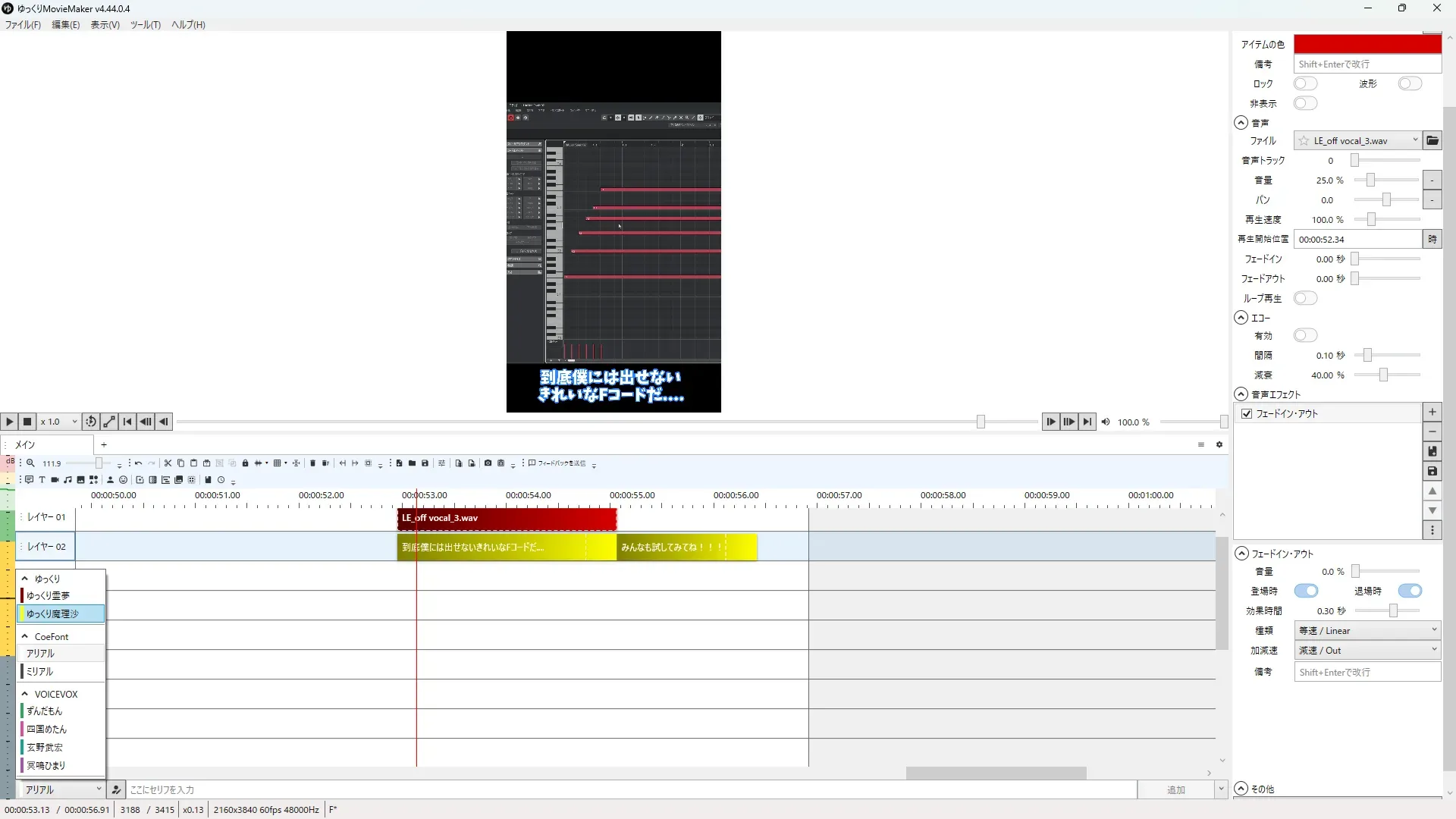Open the 種類 等速 / Linear dropdown
The height and width of the screenshot is (819, 1456).
coord(1367,630)
